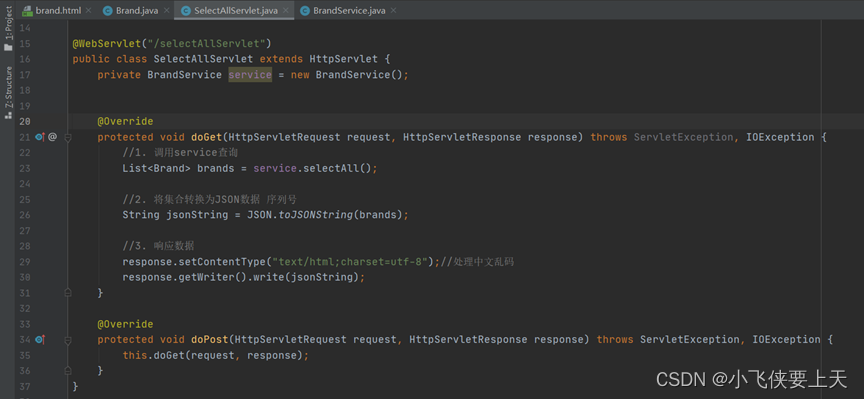Click the toJSONString method call
Image resolution: width=864 pixels, height=399 pixels.
pyautogui.click(x=316, y=215)
